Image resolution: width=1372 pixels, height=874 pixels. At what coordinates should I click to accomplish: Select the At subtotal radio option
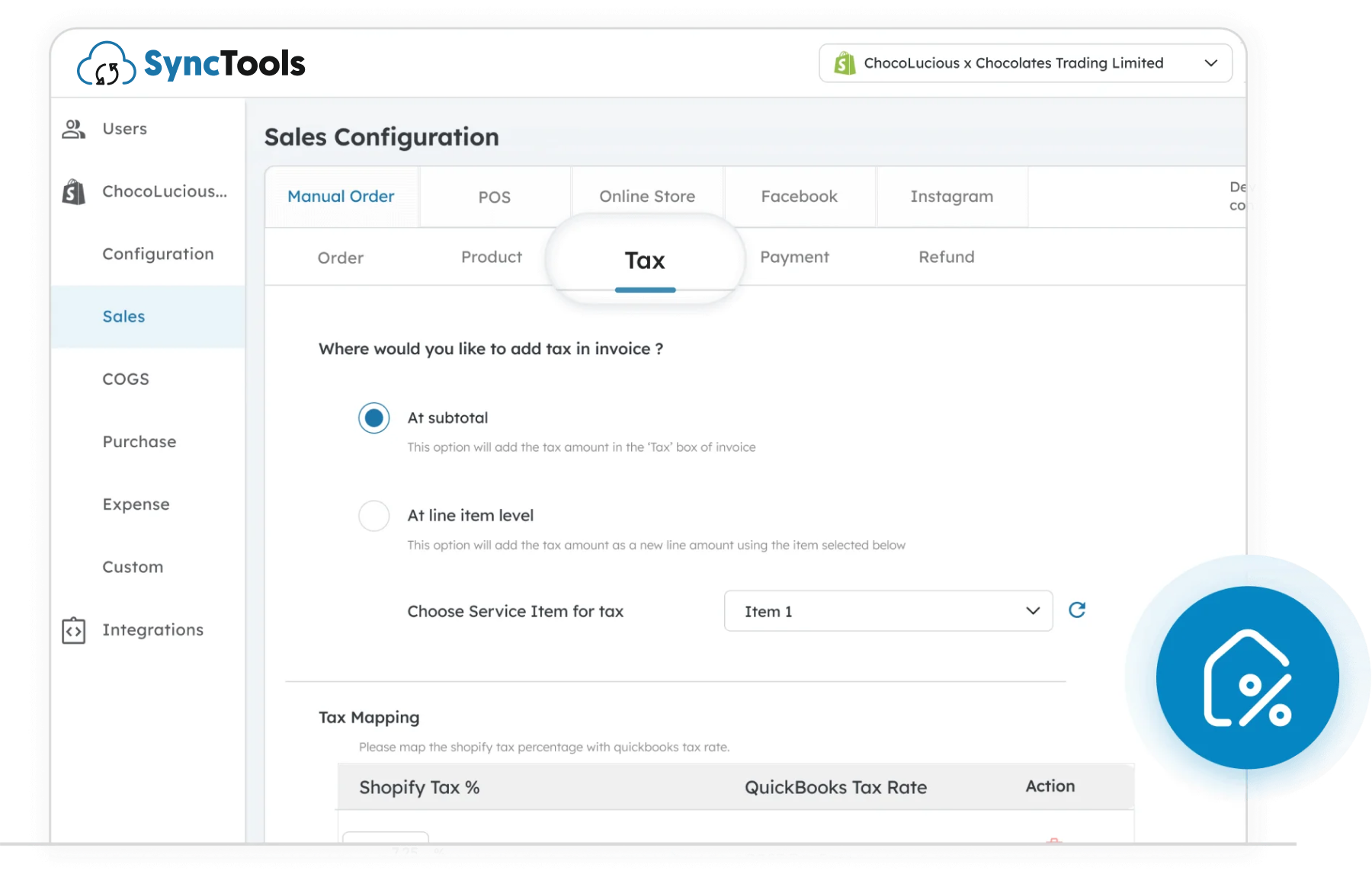[373, 418]
